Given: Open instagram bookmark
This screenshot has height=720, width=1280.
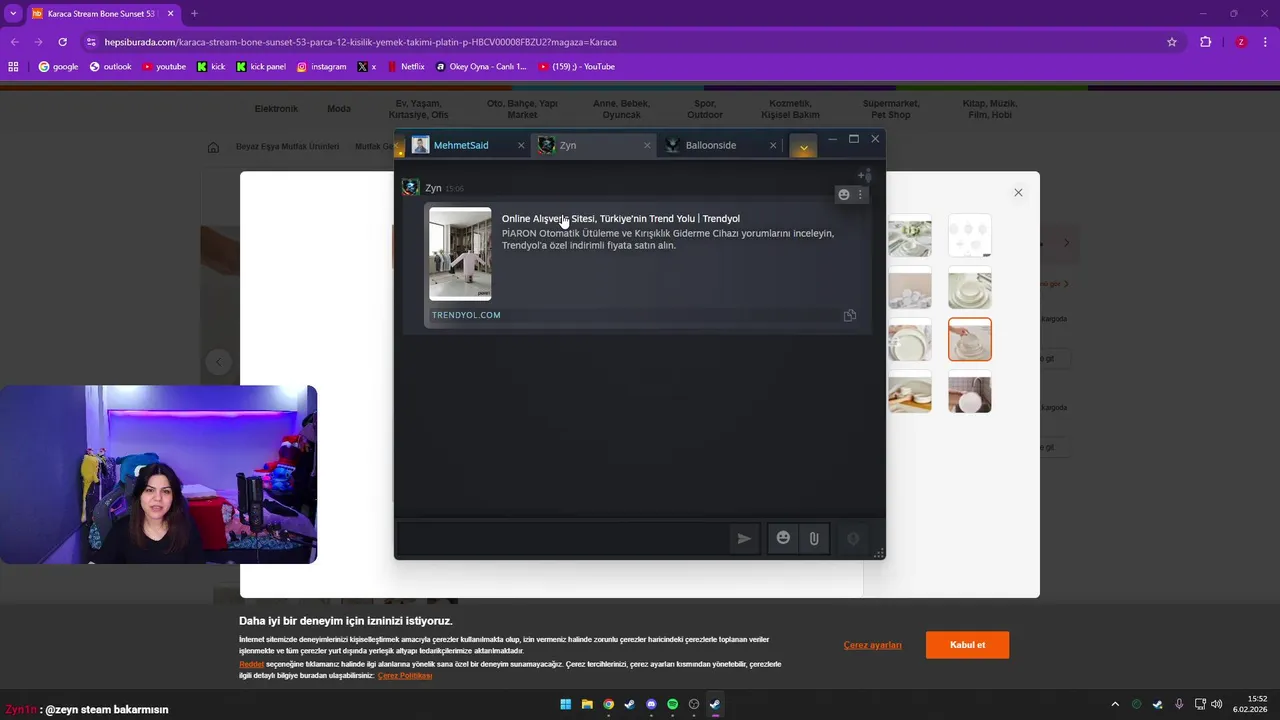Looking at the screenshot, I should pos(321,67).
